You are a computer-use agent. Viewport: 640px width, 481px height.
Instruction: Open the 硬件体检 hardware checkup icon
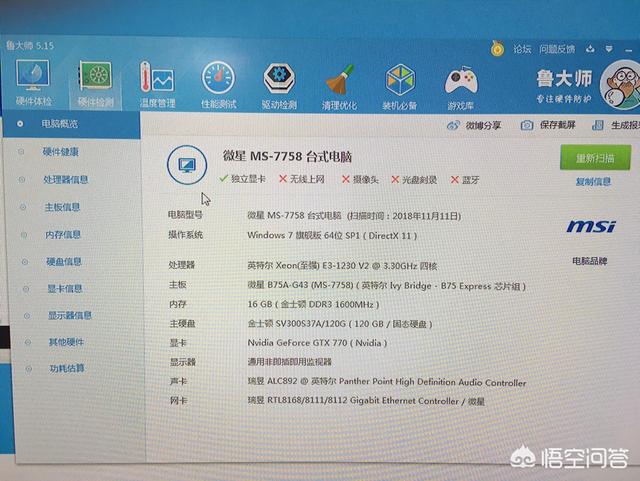(33, 83)
